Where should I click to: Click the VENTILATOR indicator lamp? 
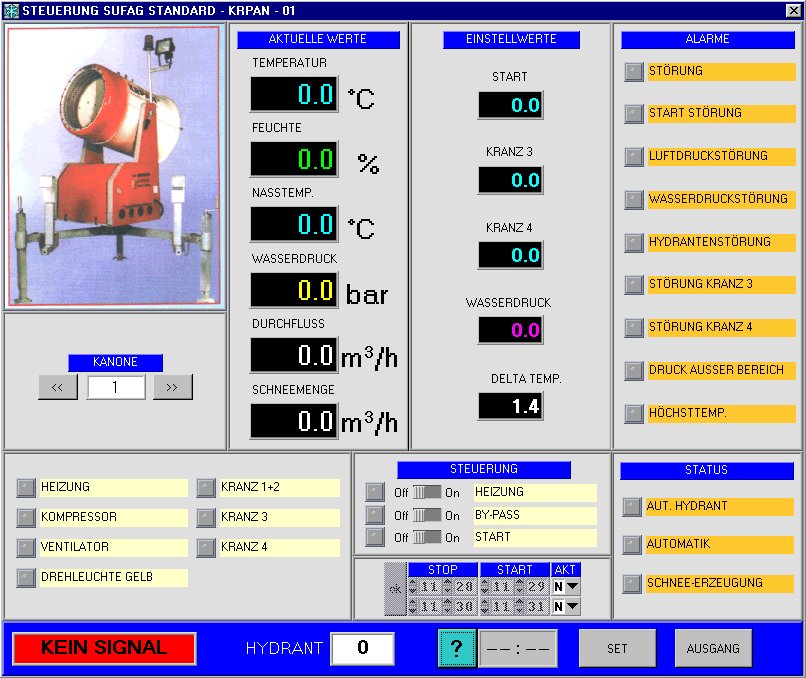click(26, 548)
